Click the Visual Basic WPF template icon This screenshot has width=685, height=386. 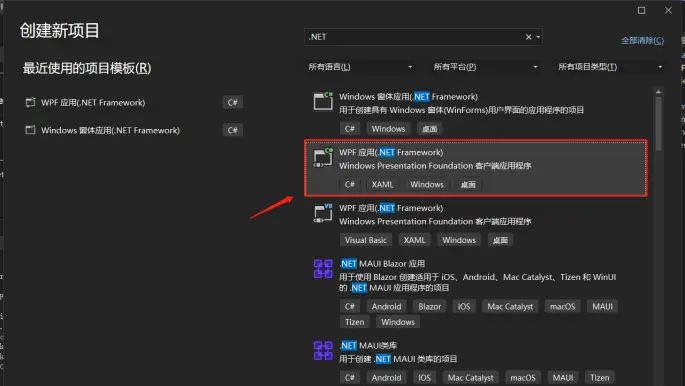point(323,213)
